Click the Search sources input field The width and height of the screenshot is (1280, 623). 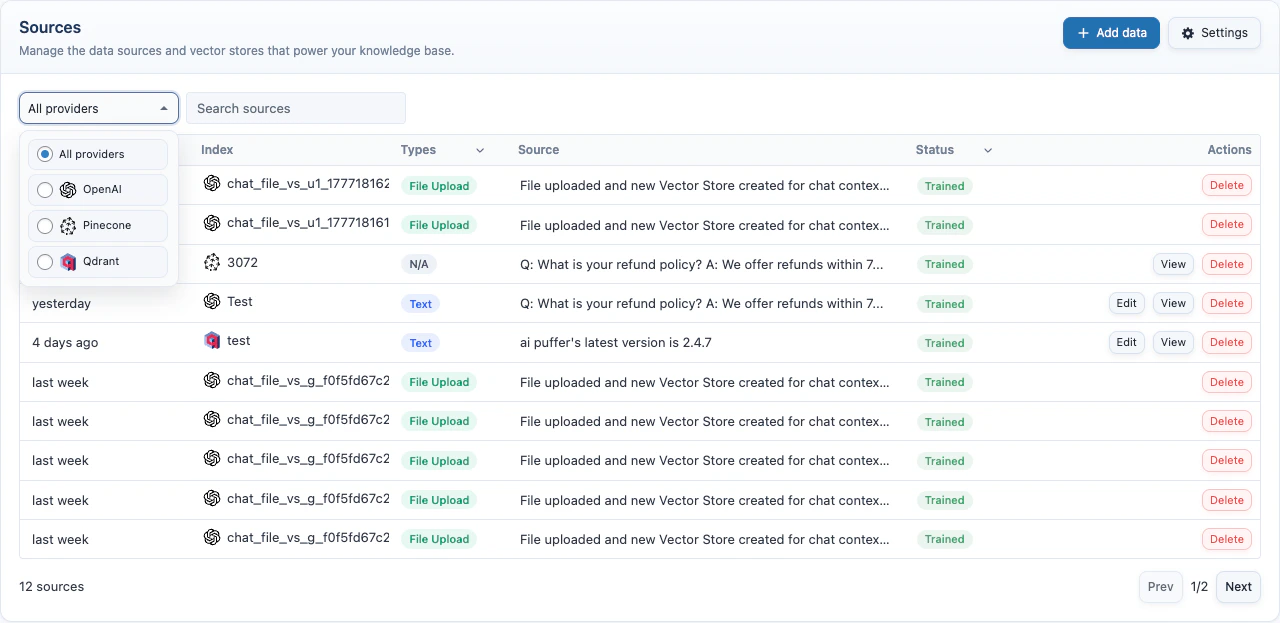point(295,107)
